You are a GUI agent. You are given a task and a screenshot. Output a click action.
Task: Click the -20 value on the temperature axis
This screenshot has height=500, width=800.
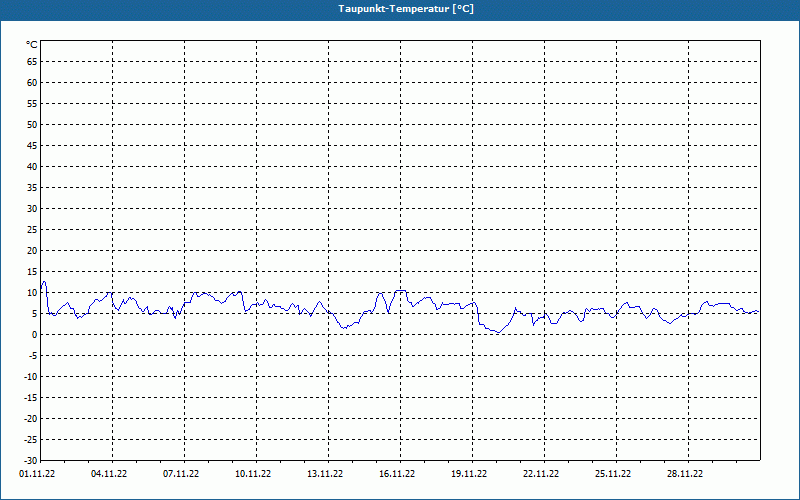(x=31, y=418)
